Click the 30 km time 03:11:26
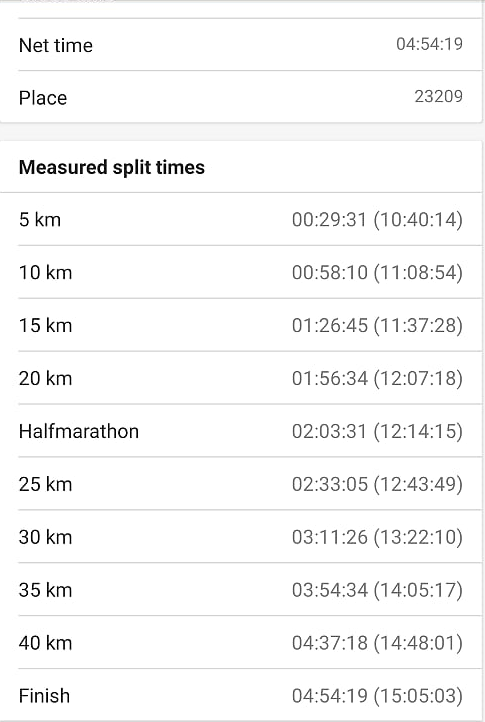The width and height of the screenshot is (485, 722). pyautogui.click(x=330, y=537)
